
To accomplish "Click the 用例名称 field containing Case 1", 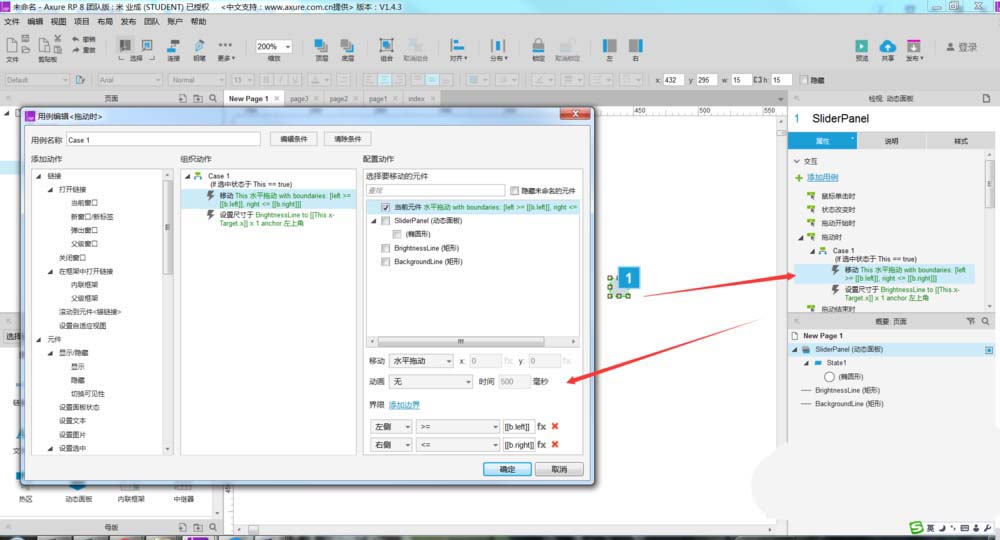I will pyautogui.click(x=163, y=140).
